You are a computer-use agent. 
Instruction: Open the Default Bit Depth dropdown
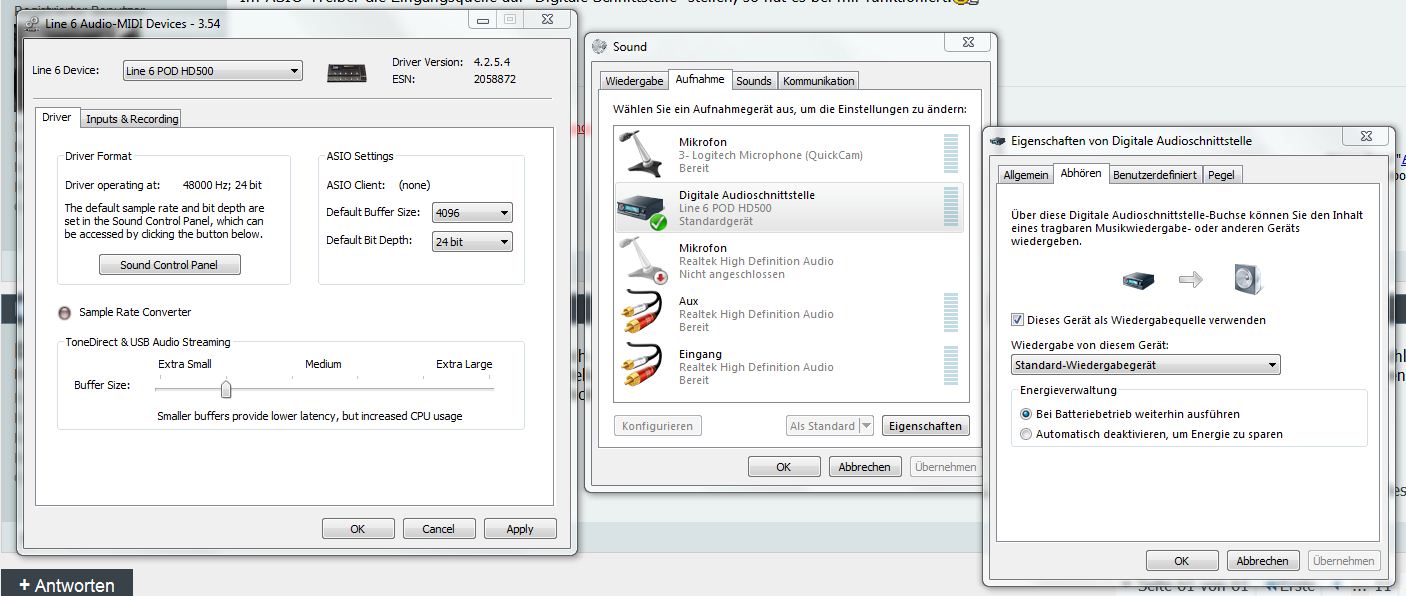click(472, 242)
